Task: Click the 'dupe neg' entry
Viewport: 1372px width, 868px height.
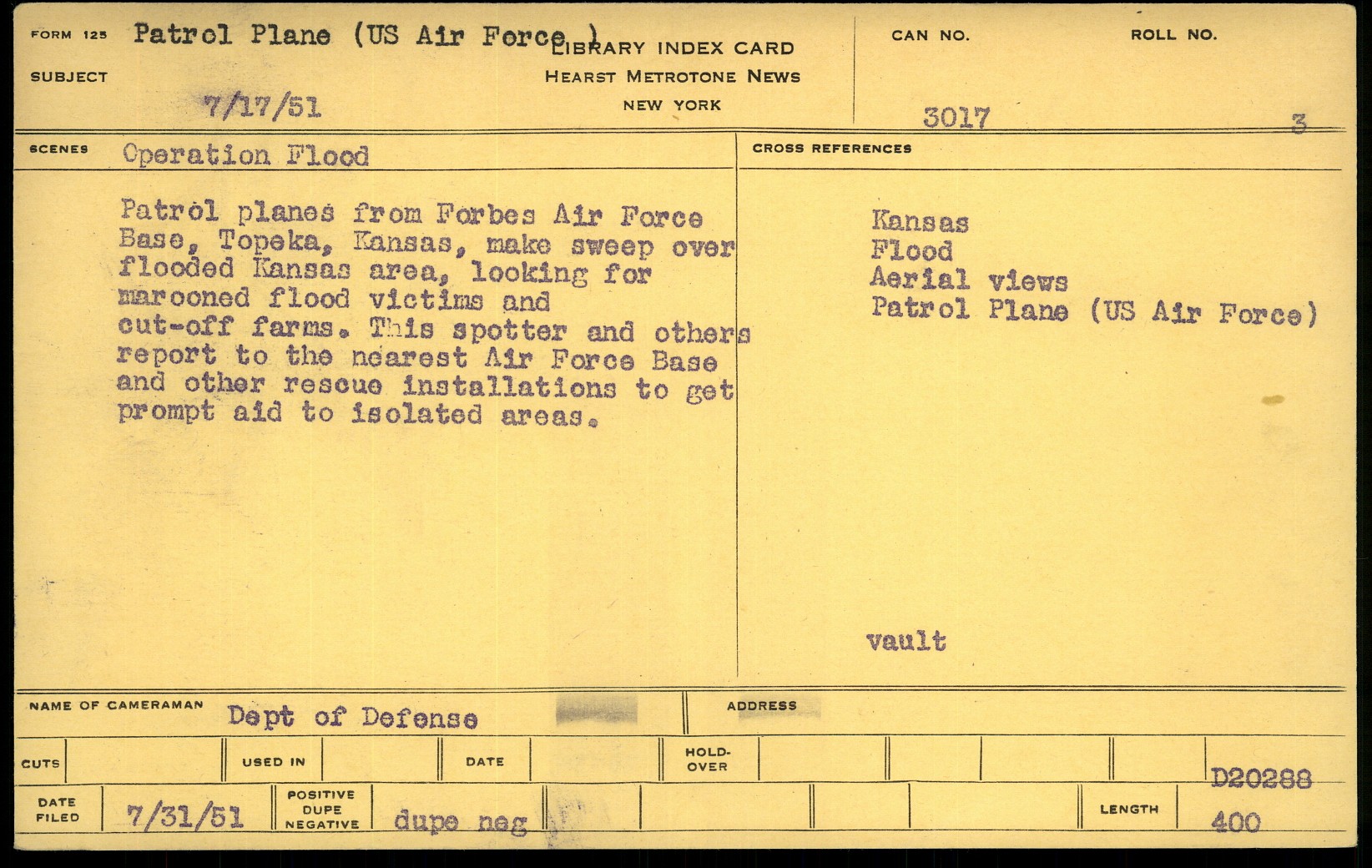Action: pyautogui.click(x=460, y=822)
